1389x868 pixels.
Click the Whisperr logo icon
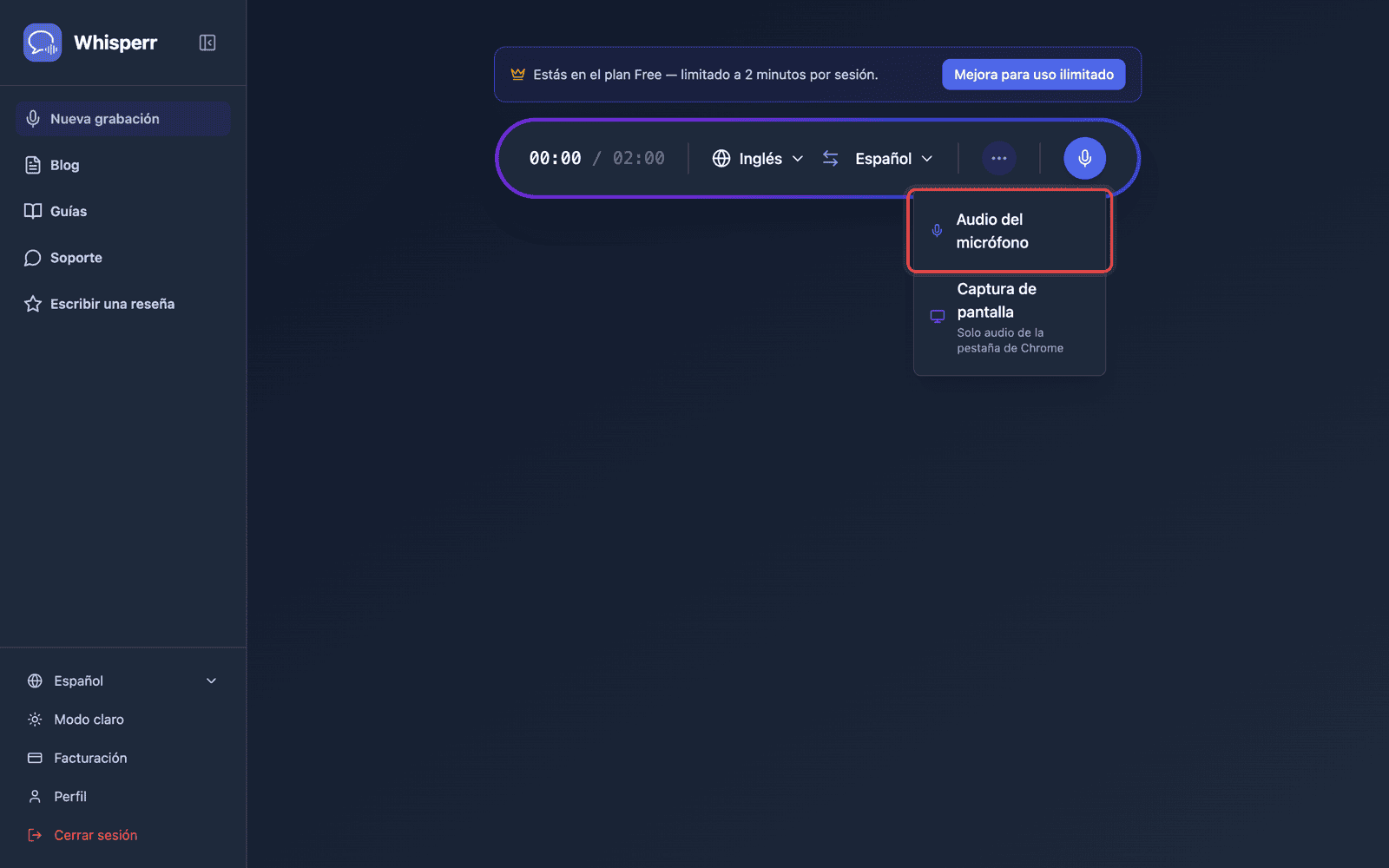tap(43, 43)
